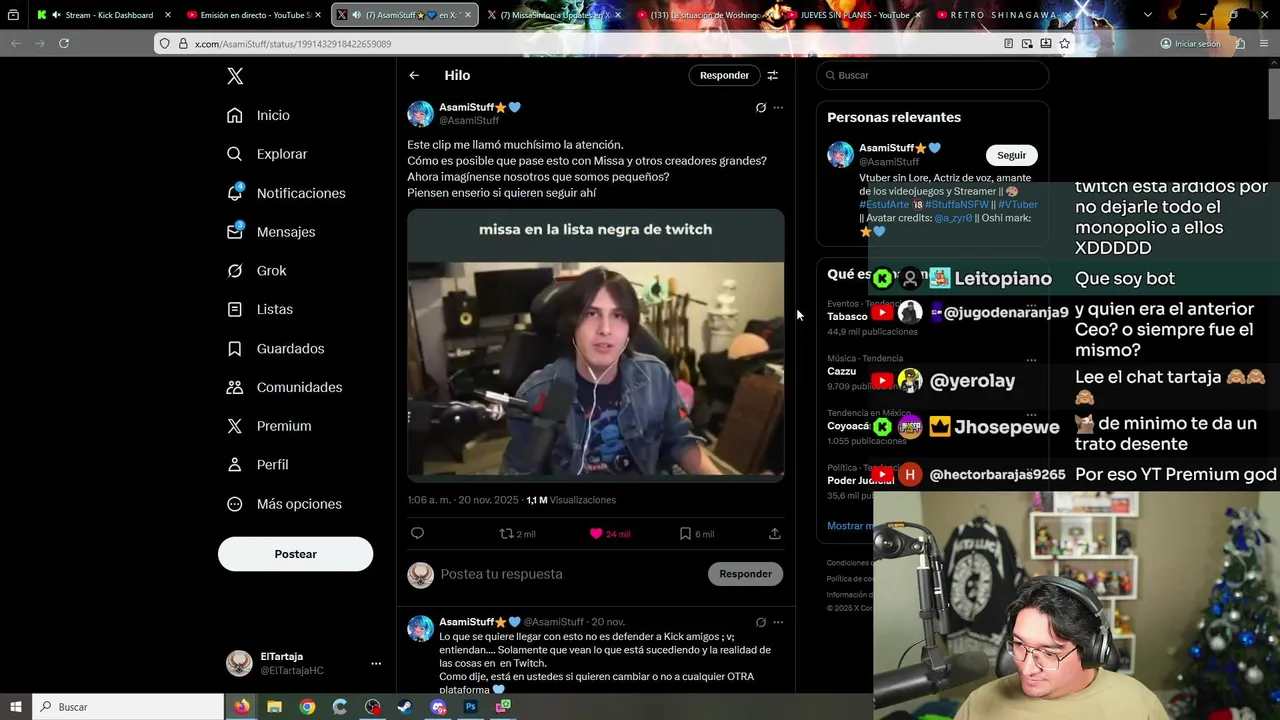Screen dimensions: 1280x720
Task: Click the Grok icon on main post
Action: pos(761,108)
